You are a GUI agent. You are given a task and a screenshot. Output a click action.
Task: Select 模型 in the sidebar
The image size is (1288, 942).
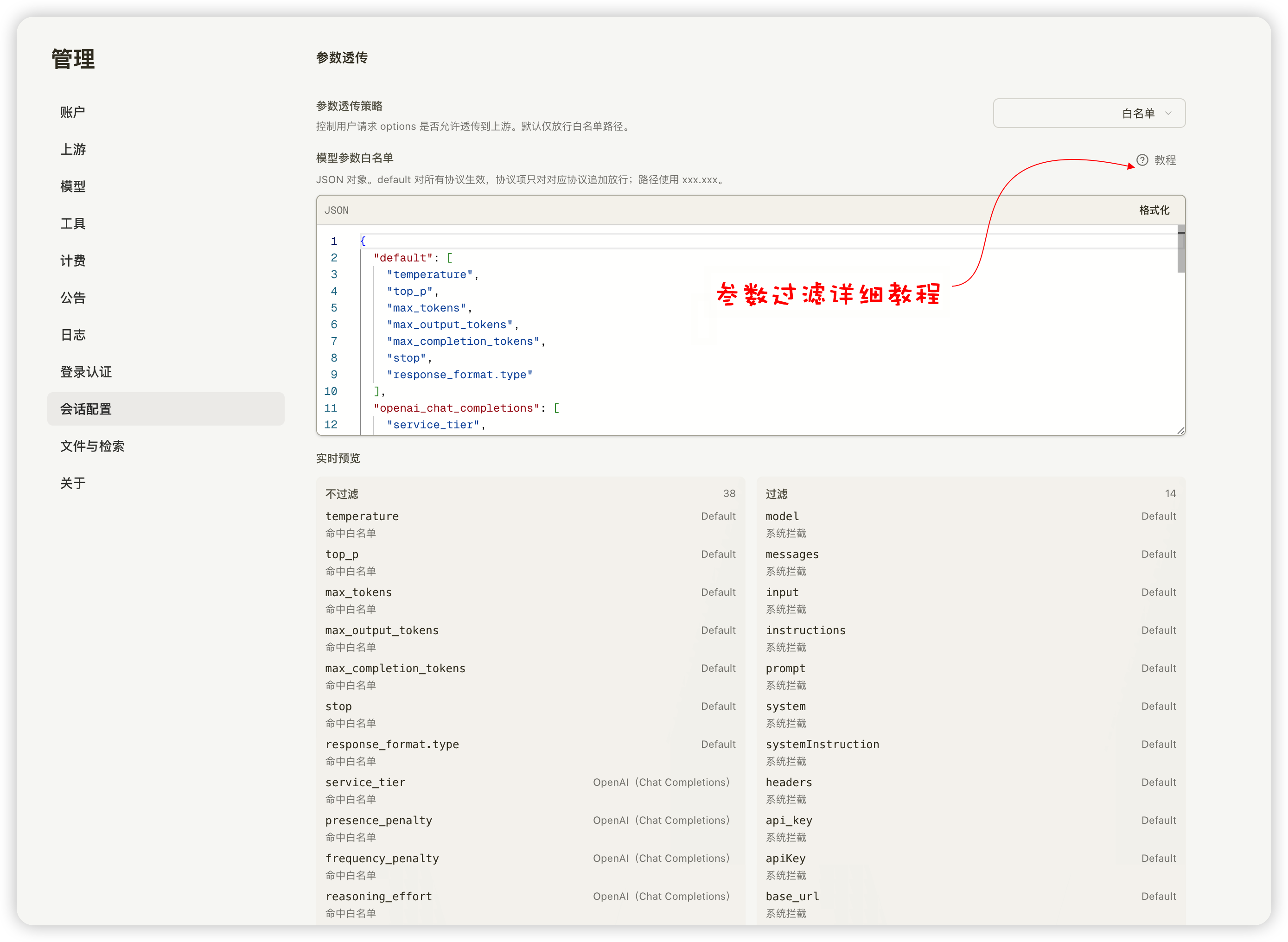pyautogui.click(x=166, y=186)
